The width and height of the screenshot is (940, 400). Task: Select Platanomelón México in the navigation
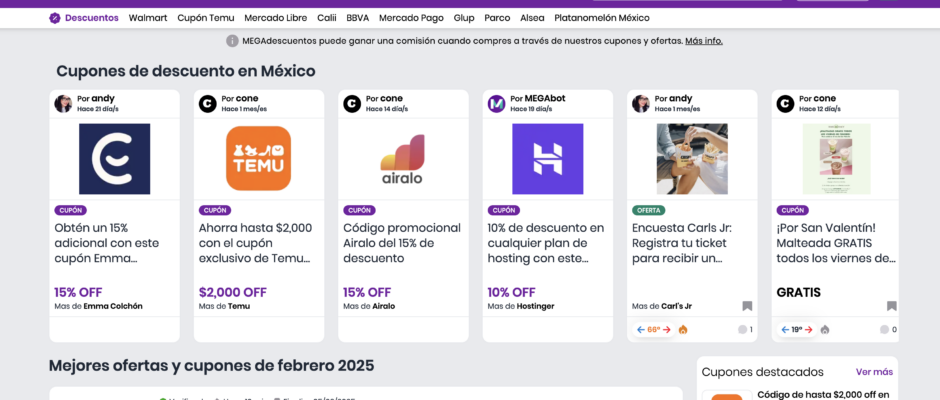point(601,18)
